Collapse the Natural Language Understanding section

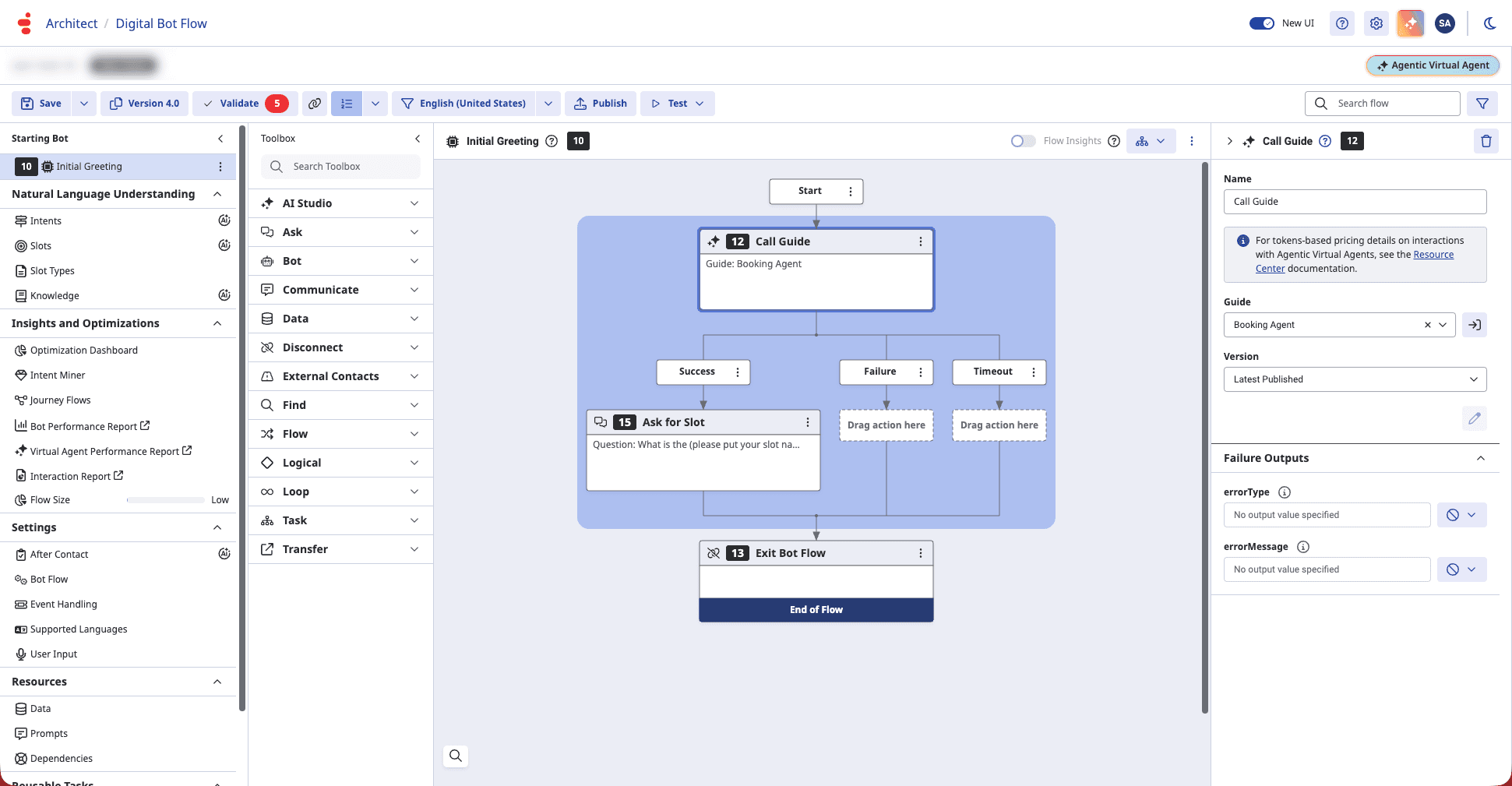pyautogui.click(x=217, y=194)
